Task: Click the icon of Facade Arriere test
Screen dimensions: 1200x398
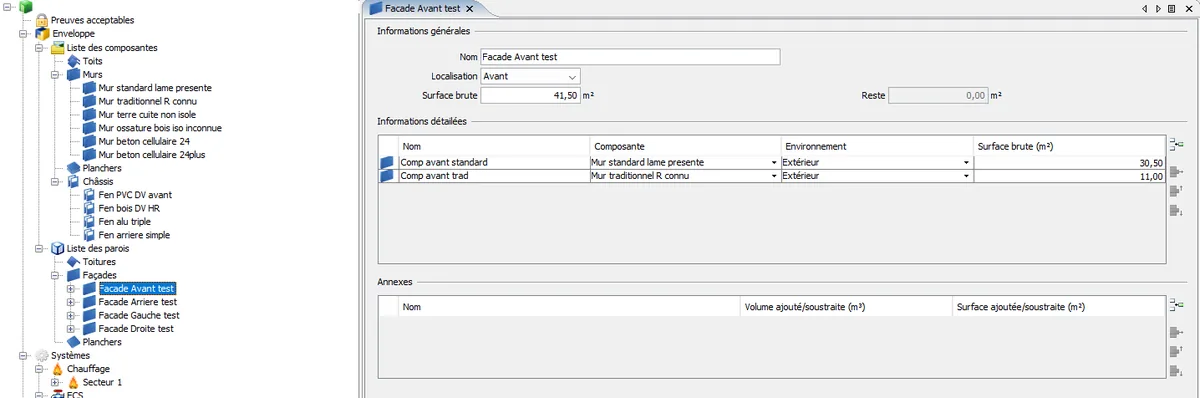Action: pyautogui.click(x=90, y=301)
